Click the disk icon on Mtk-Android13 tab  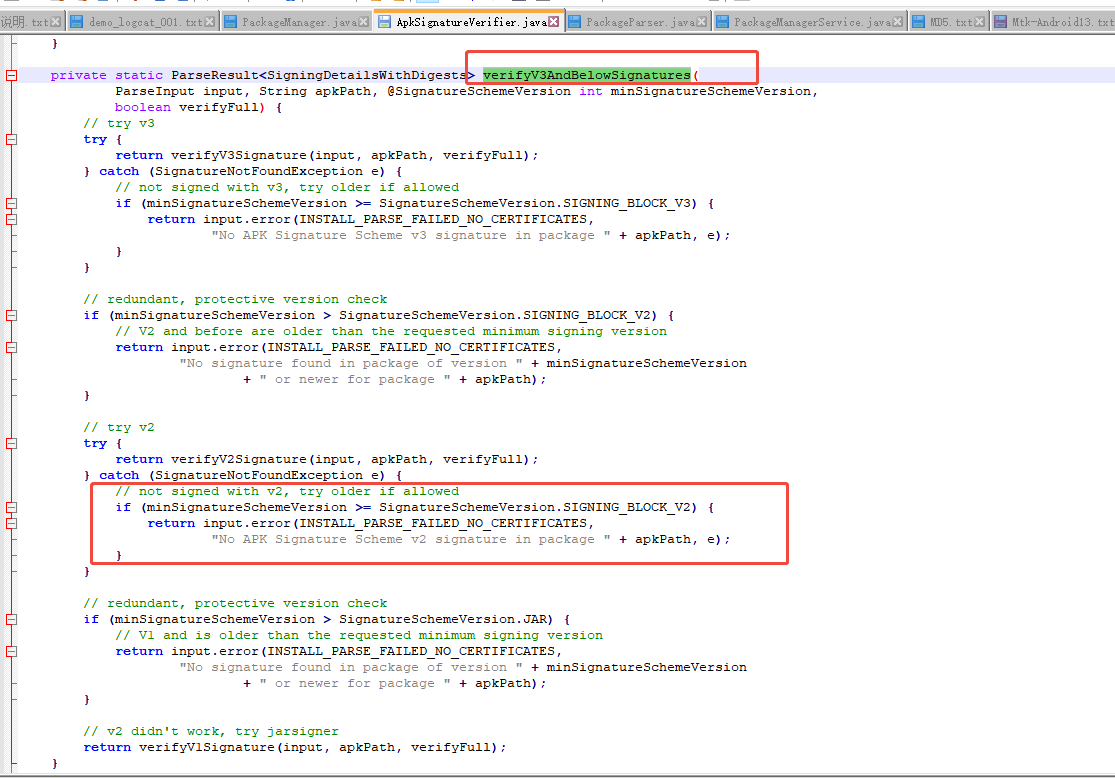[x=1001, y=22]
